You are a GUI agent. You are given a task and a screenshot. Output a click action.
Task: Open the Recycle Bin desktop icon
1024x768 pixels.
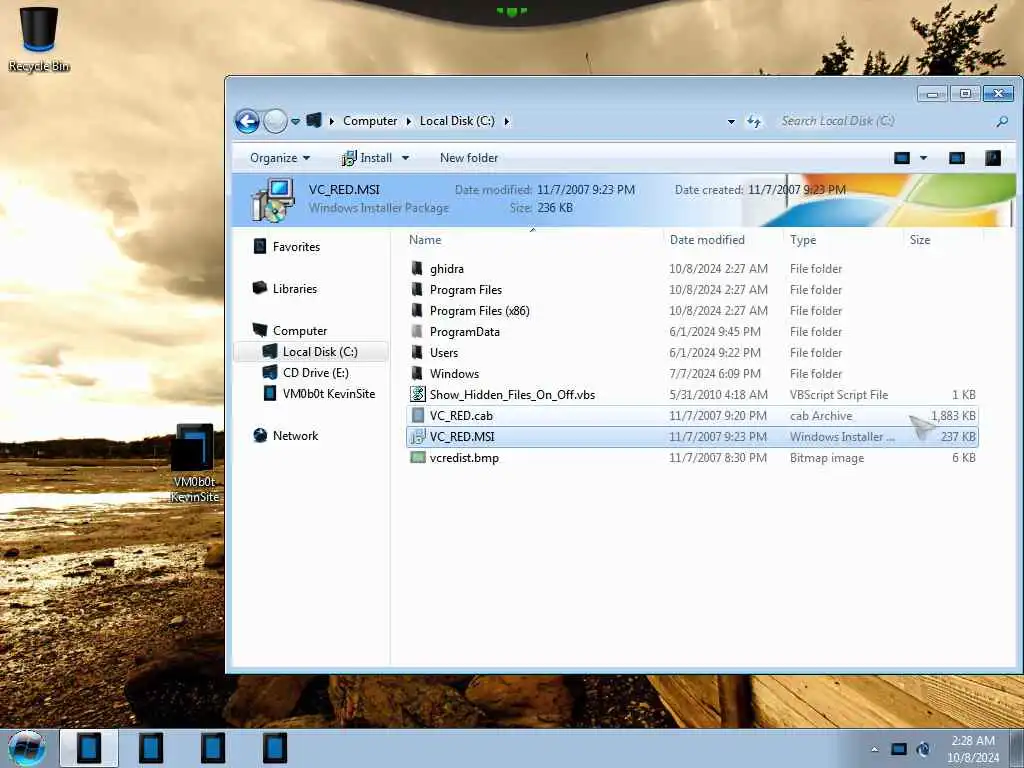[39, 39]
